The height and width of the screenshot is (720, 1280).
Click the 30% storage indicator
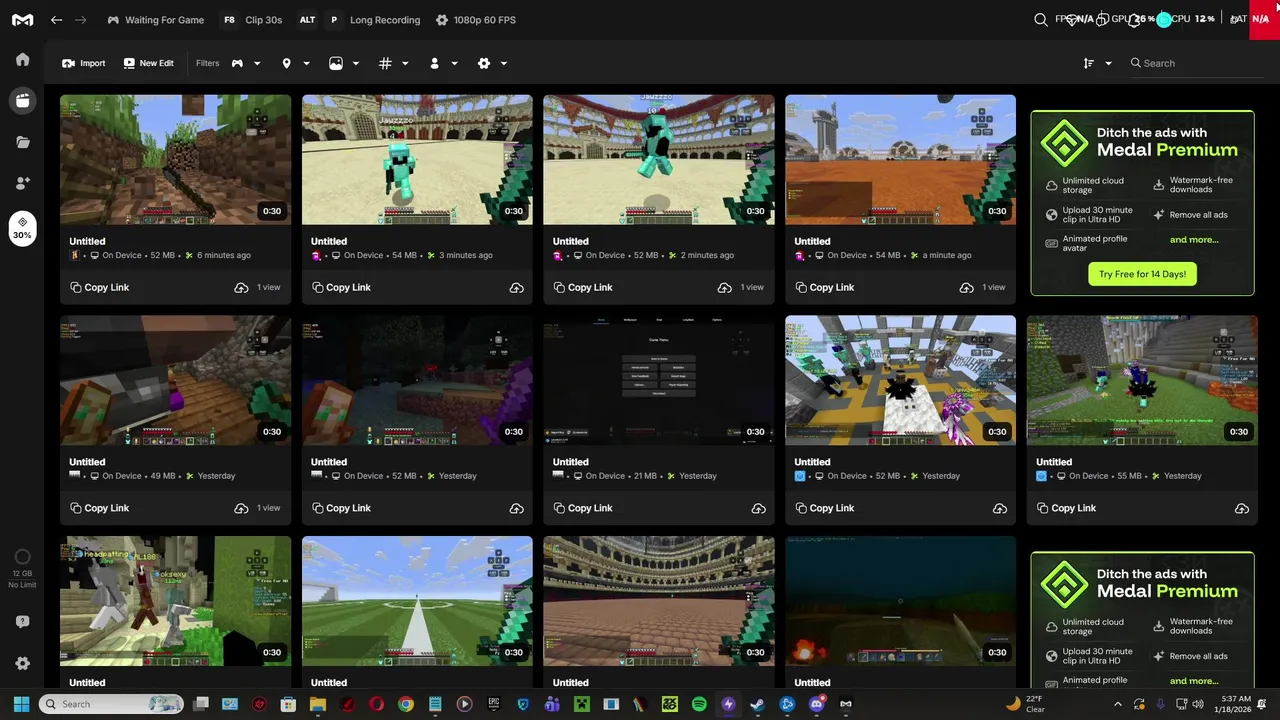click(22, 228)
